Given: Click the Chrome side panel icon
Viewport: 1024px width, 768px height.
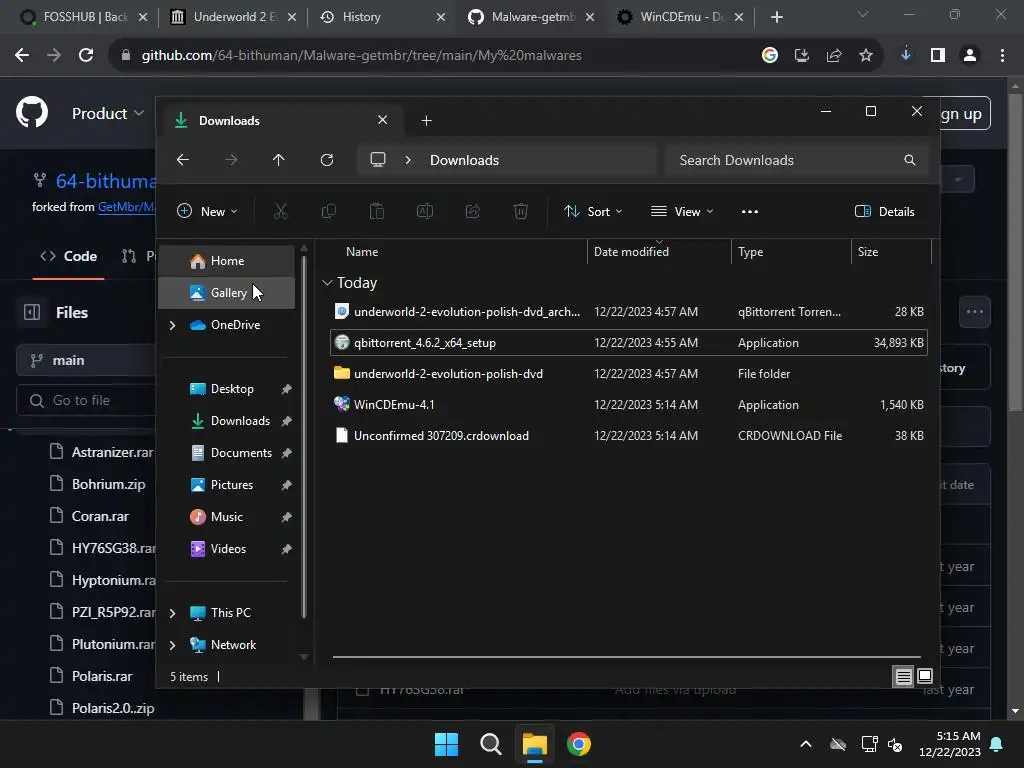Looking at the screenshot, I should [x=938, y=56].
